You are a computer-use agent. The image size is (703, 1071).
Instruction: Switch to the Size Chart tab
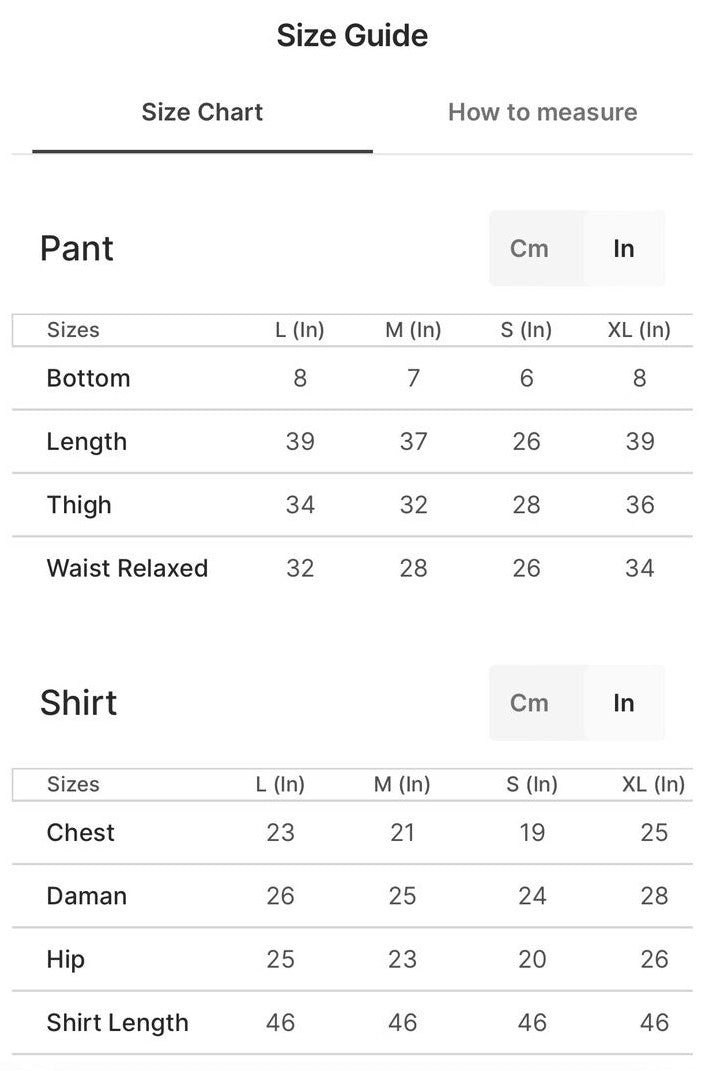click(202, 112)
